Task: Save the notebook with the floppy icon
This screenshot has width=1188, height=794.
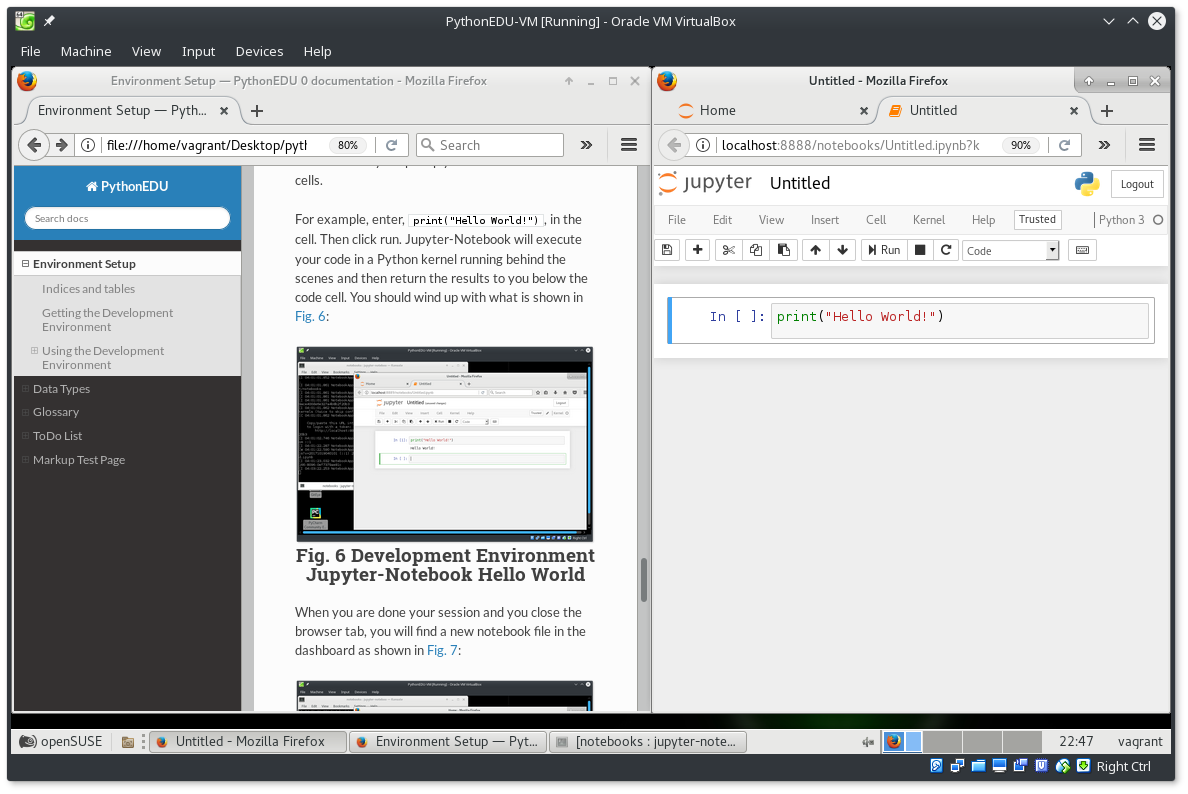Action: 667,250
